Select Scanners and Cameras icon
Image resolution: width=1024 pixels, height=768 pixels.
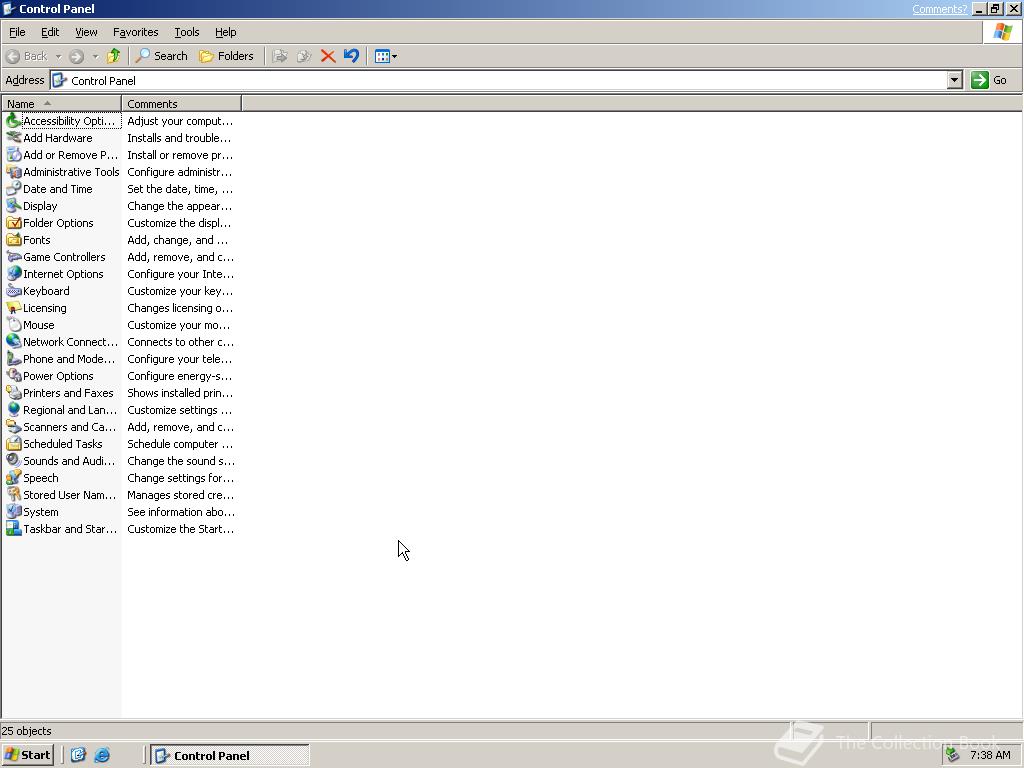(x=13, y=426)
